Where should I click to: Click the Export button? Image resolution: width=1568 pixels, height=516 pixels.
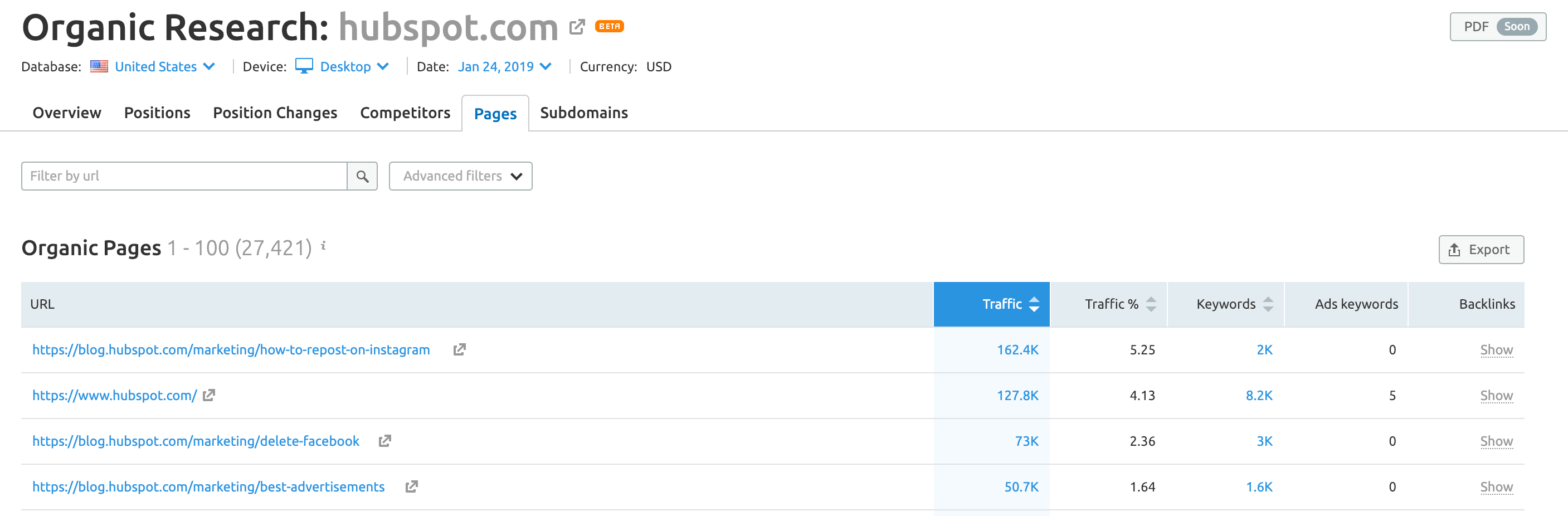pyautogui.click(x=1481, y=250)
